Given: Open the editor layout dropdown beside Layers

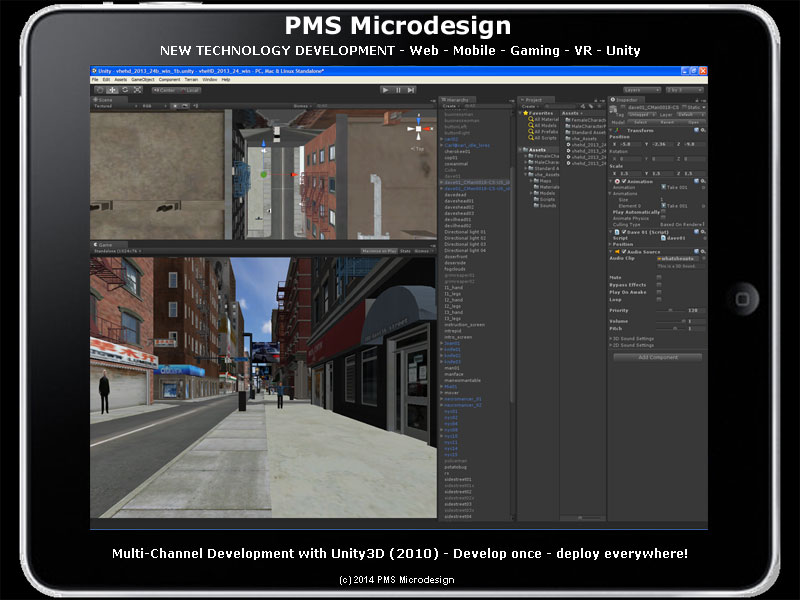Looking at the screenshot, I should 685,90.
